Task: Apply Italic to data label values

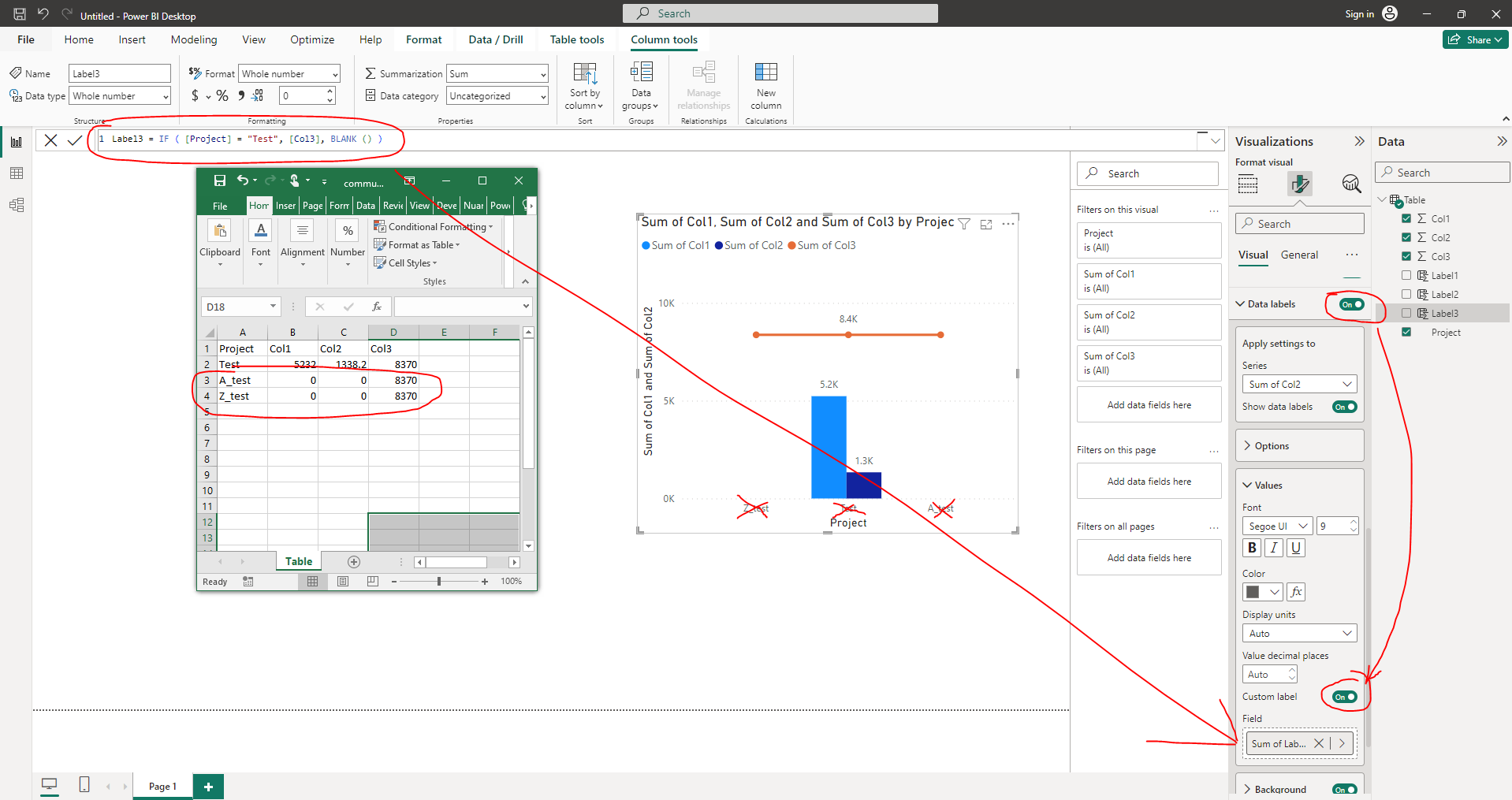Action: click(1274, 548)
